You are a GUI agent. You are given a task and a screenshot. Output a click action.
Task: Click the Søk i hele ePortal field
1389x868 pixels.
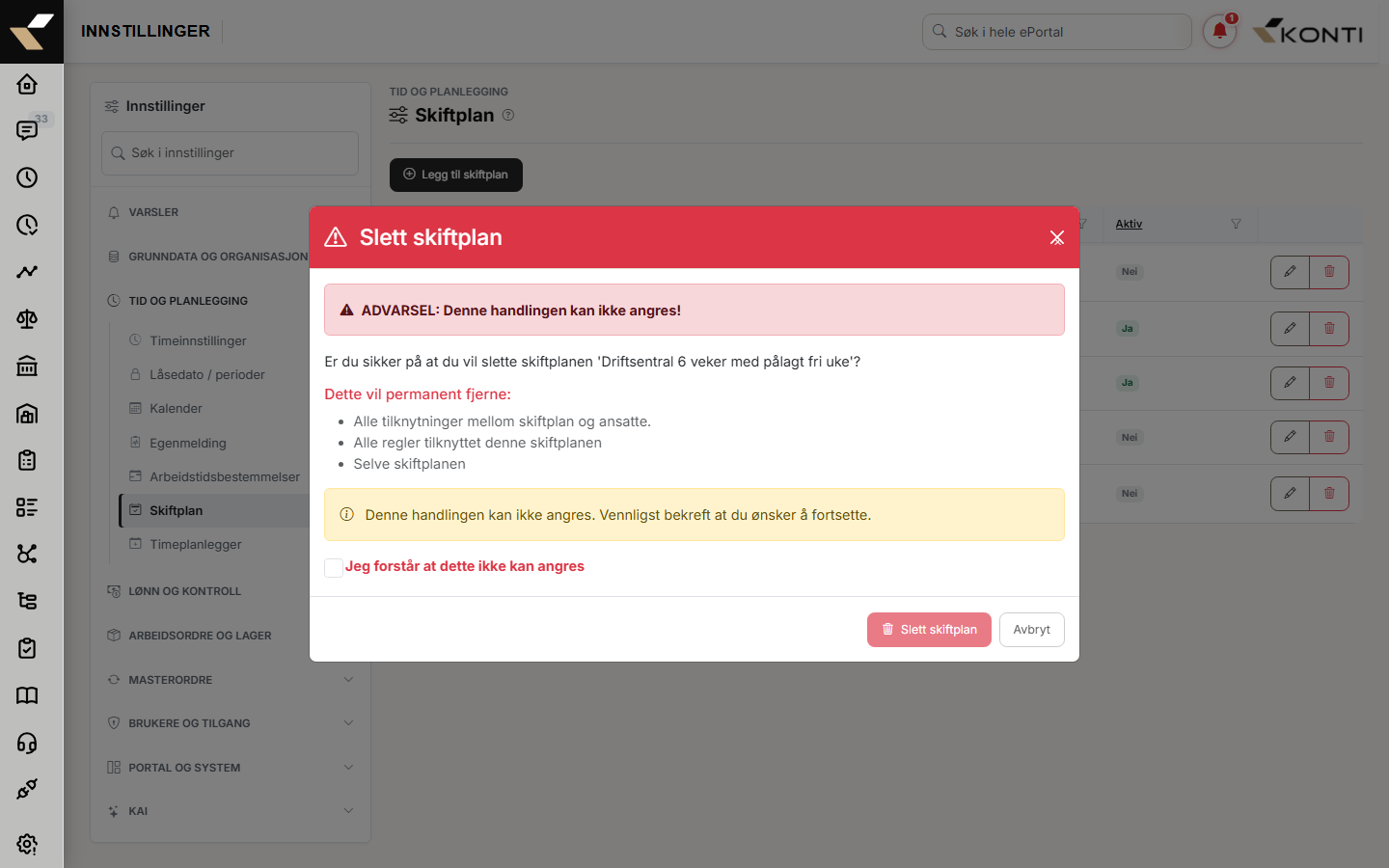[x=1057, y=32]
